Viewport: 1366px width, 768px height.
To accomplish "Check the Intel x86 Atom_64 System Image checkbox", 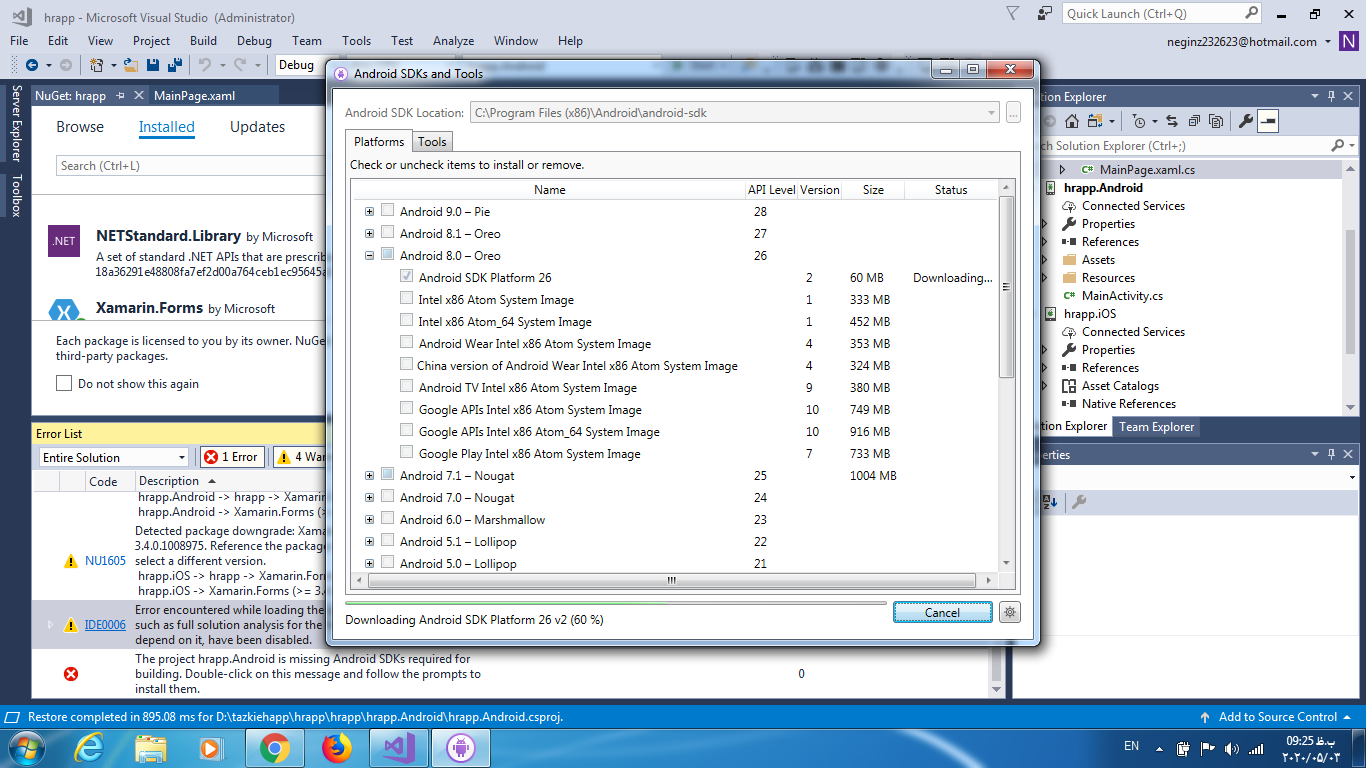I will click(407, 321).
